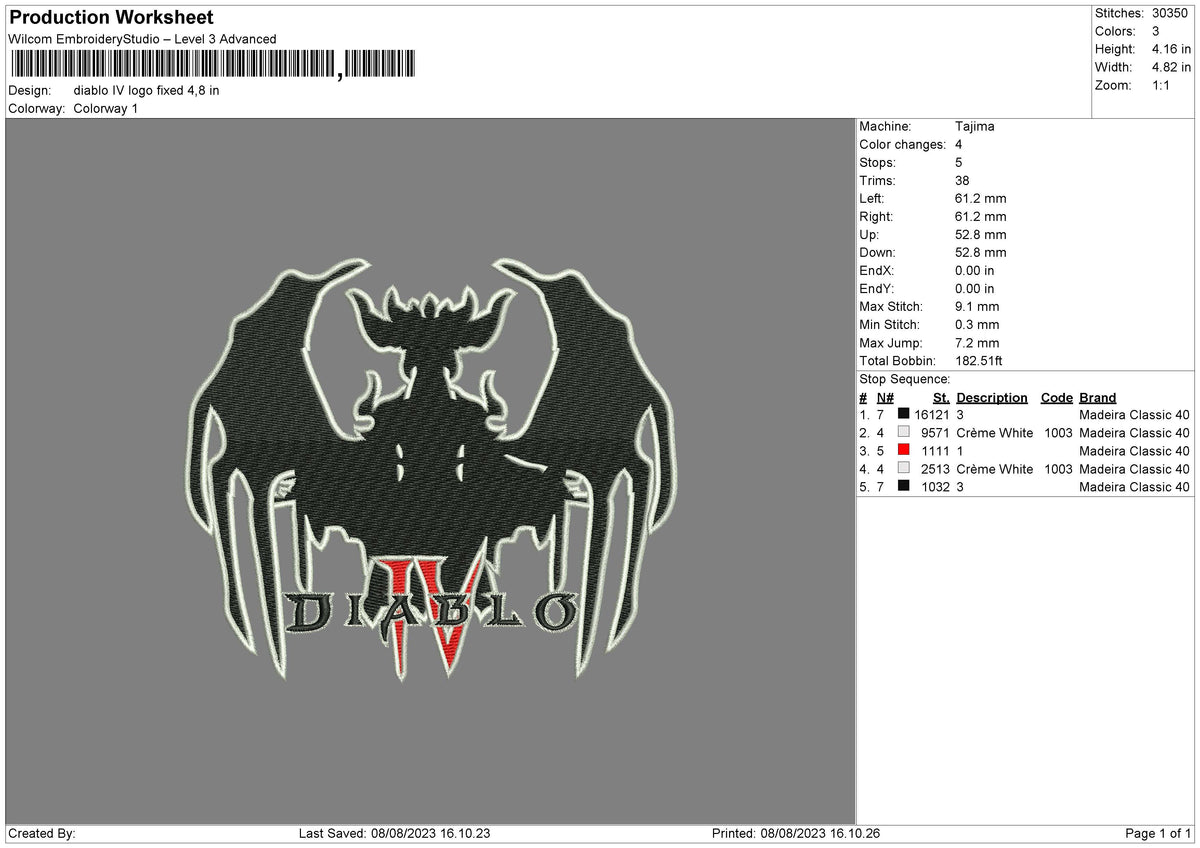The image size is (1200, 848).
Task: Click the black thread swatch in stop 1
Action: (x=903, y=414)
